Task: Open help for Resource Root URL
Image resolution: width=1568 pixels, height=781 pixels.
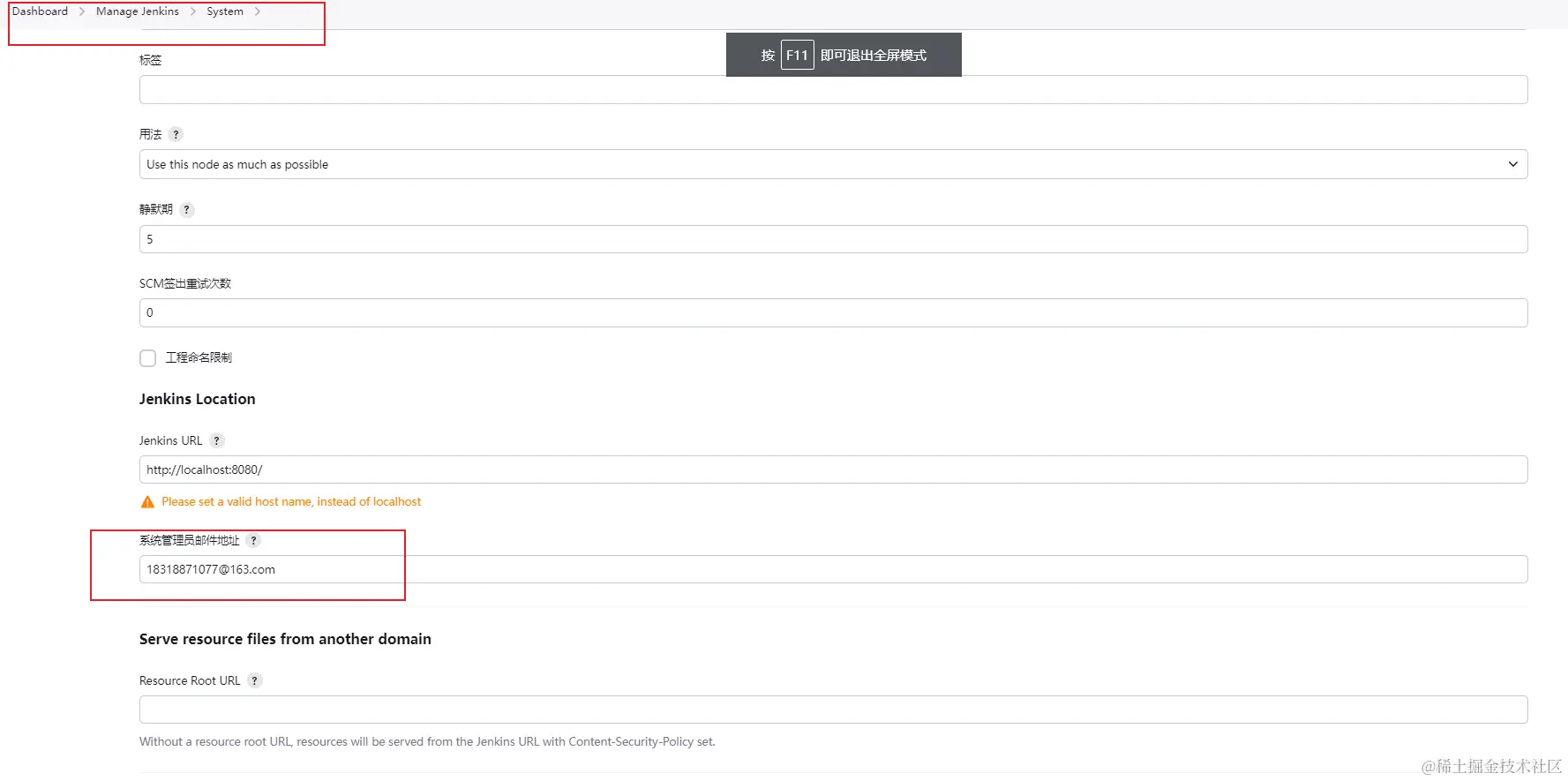Action: 254,680
